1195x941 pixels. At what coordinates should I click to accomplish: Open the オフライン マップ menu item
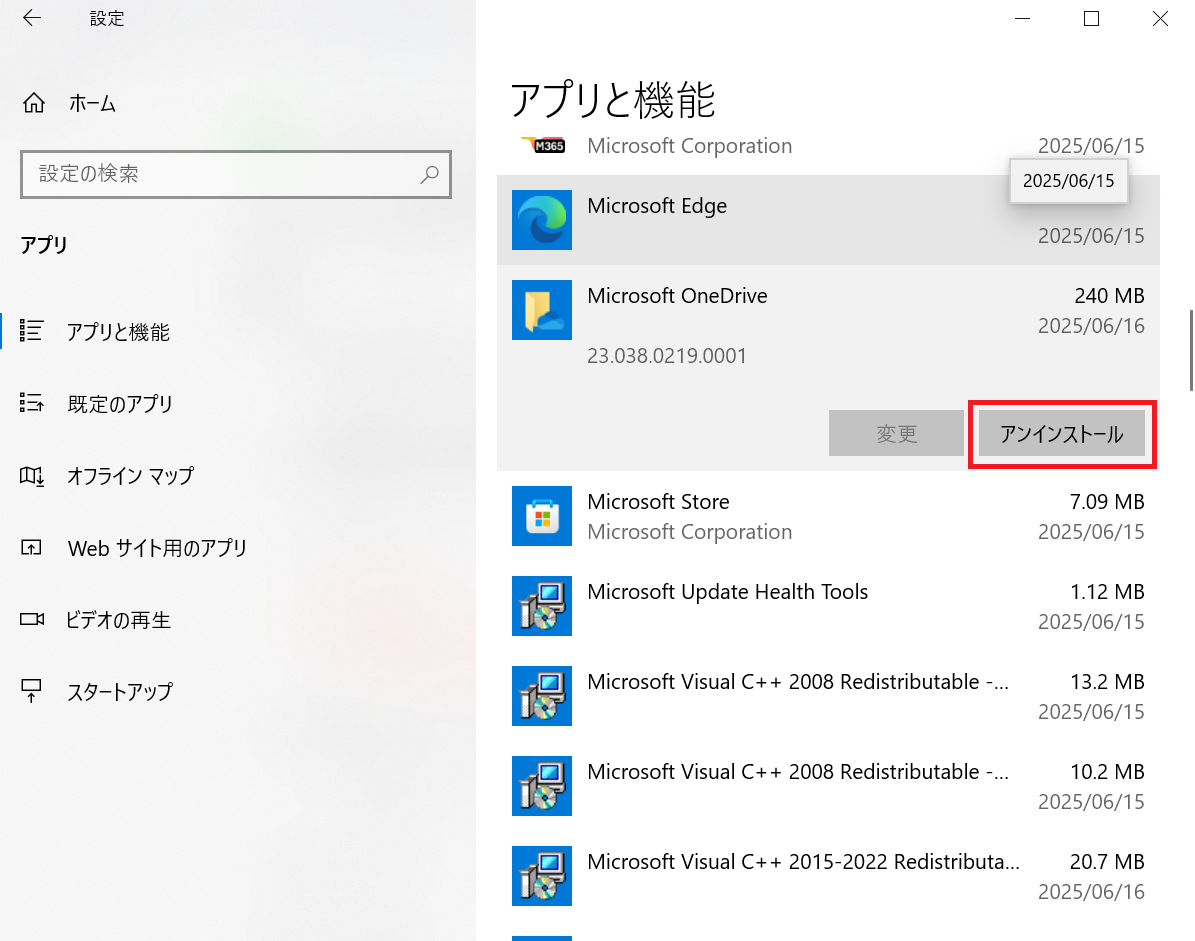tap(238, 475)
